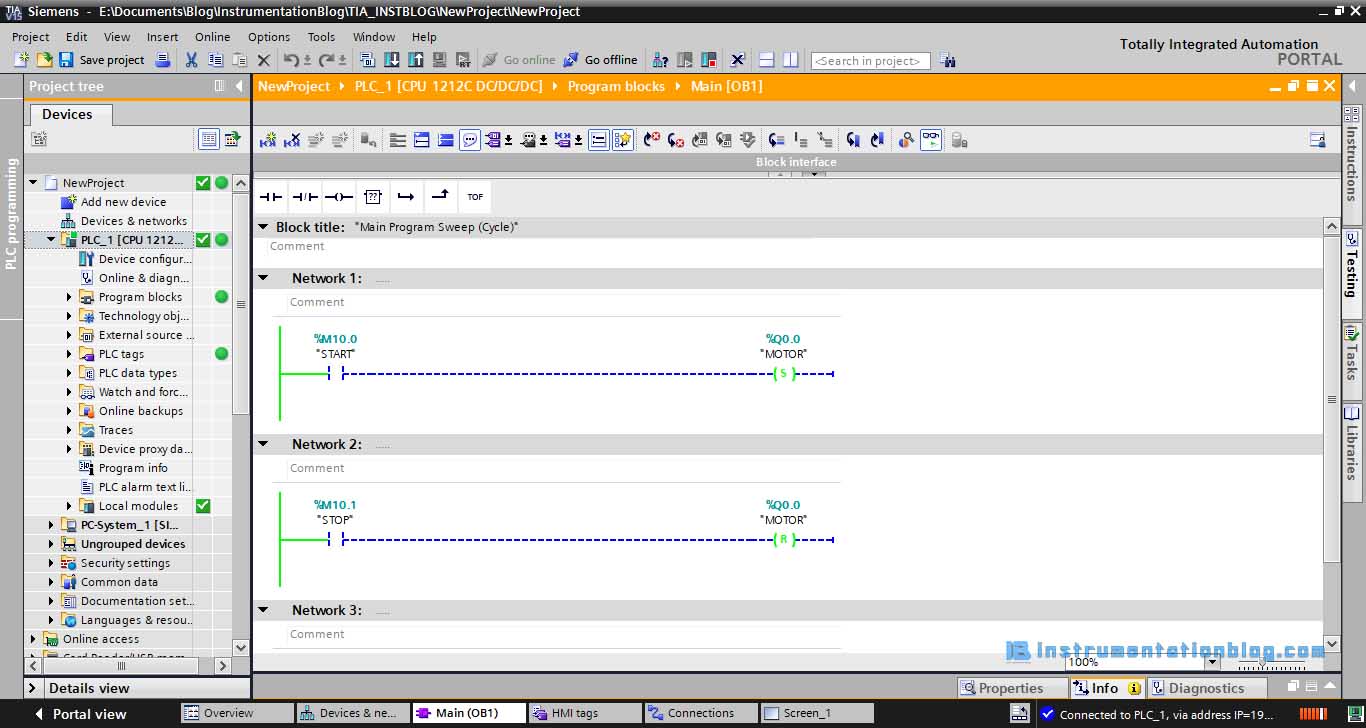
Task: Switch to the Diagnostics tab
Action: click(x=1206, y=688)
